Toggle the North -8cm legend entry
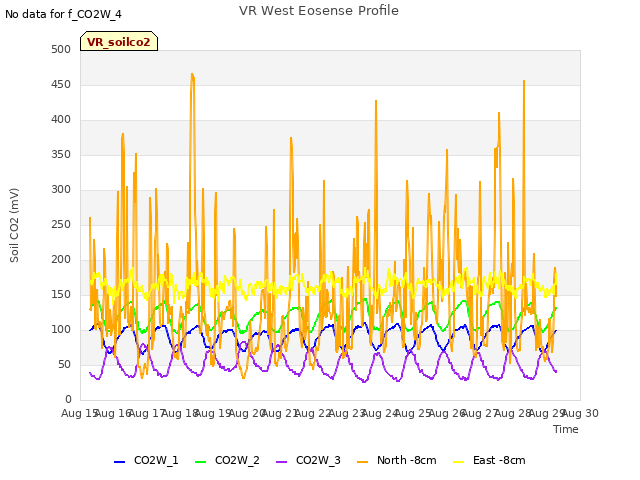Viewport: 640px width, 480px height. (396, 460)
